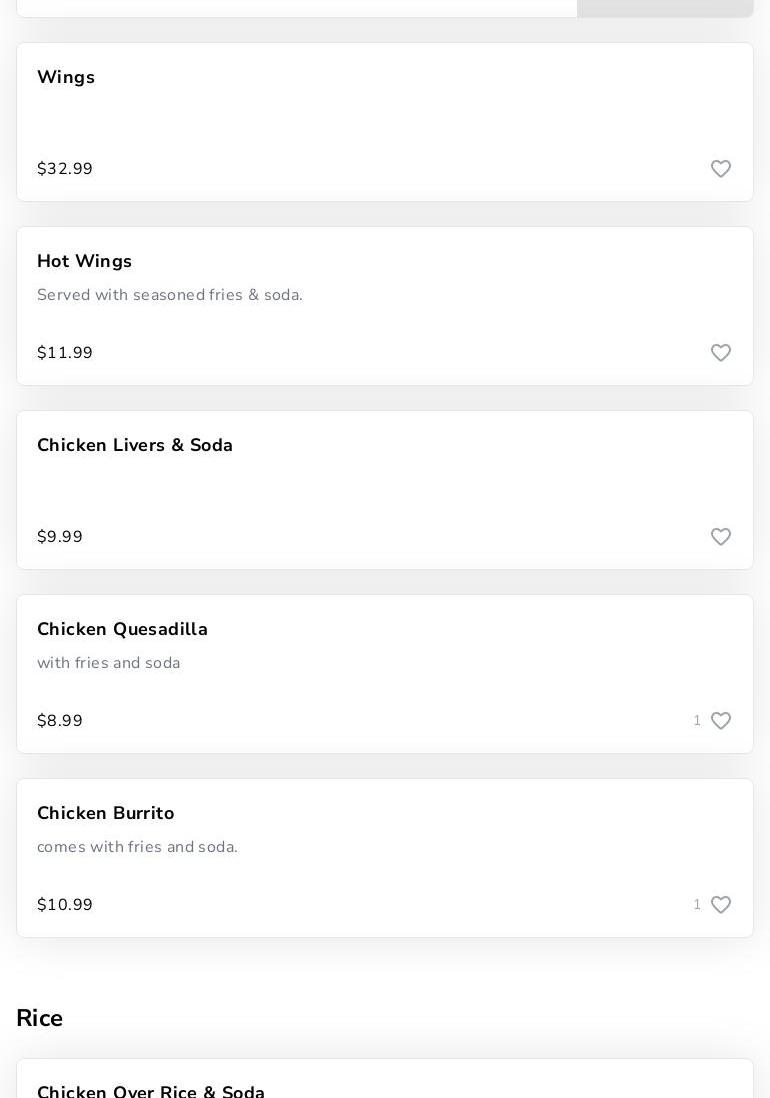The height and width of the screenshot is (1098, 770).
Task: Choose the Chicken Quesadilla item title
Action: [x=122, y=629]
